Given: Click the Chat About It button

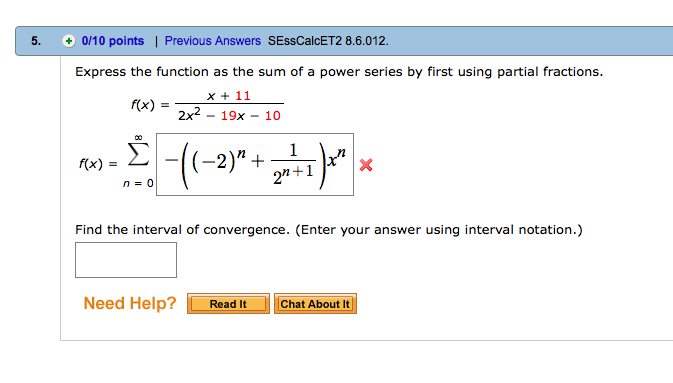Looking at the screenshot, I should 315,304.
